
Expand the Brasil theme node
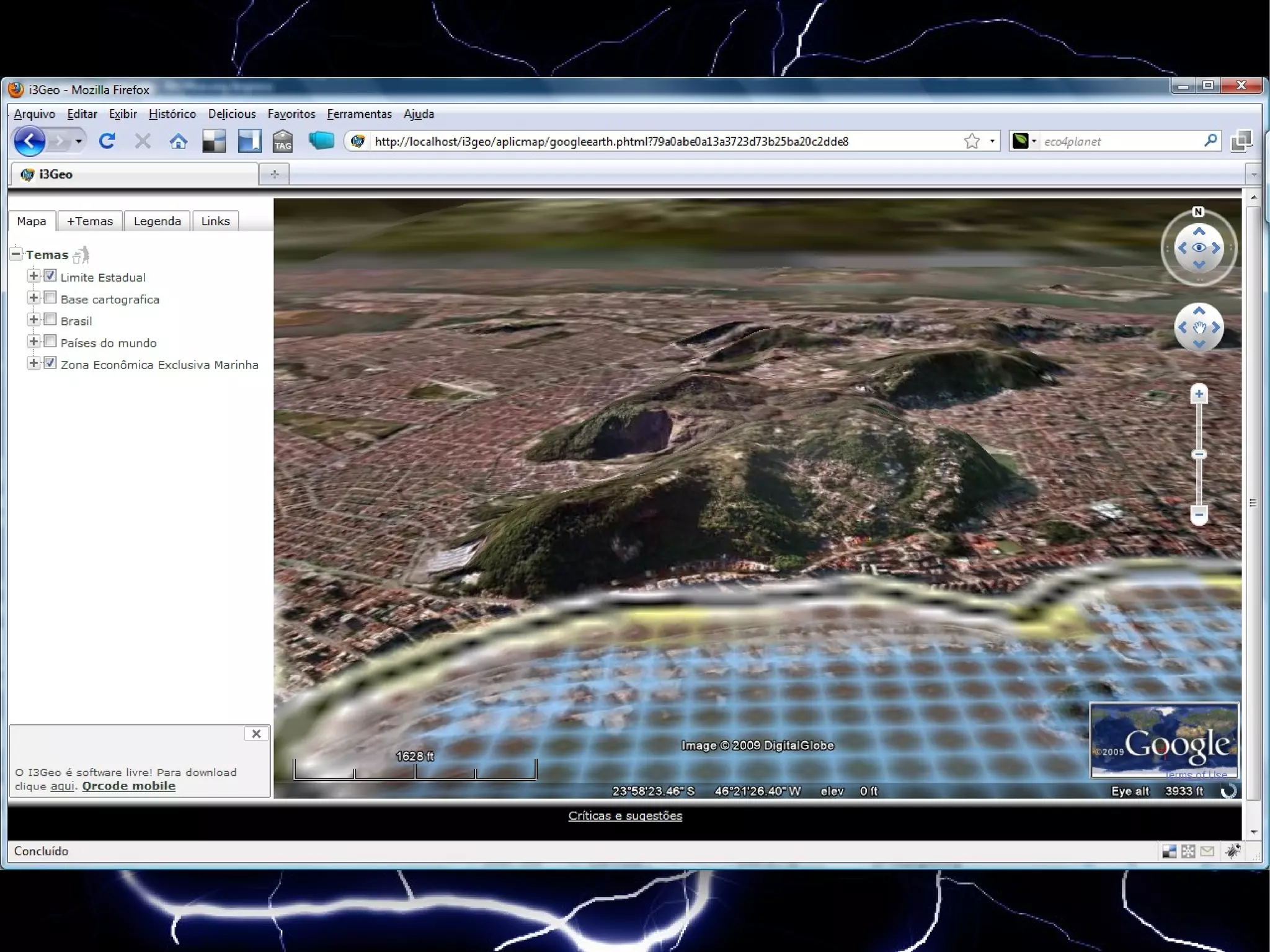[x=33, y=320]
